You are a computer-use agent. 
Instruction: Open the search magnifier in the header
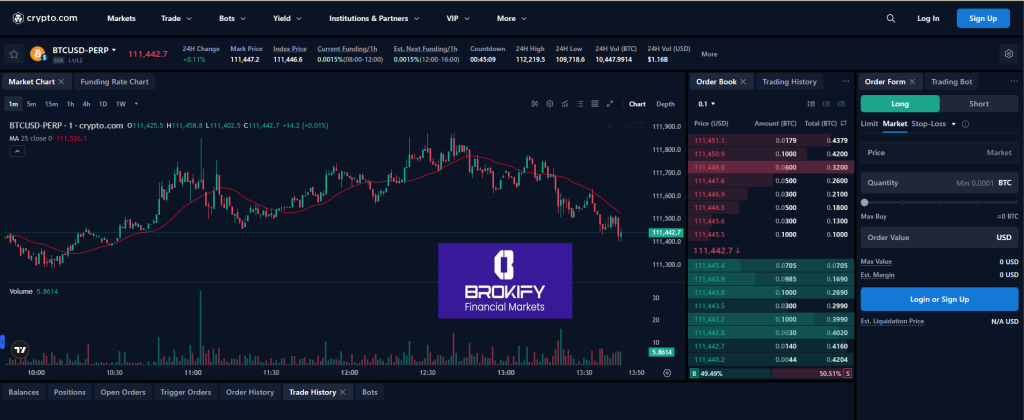(x=891, y=18)
